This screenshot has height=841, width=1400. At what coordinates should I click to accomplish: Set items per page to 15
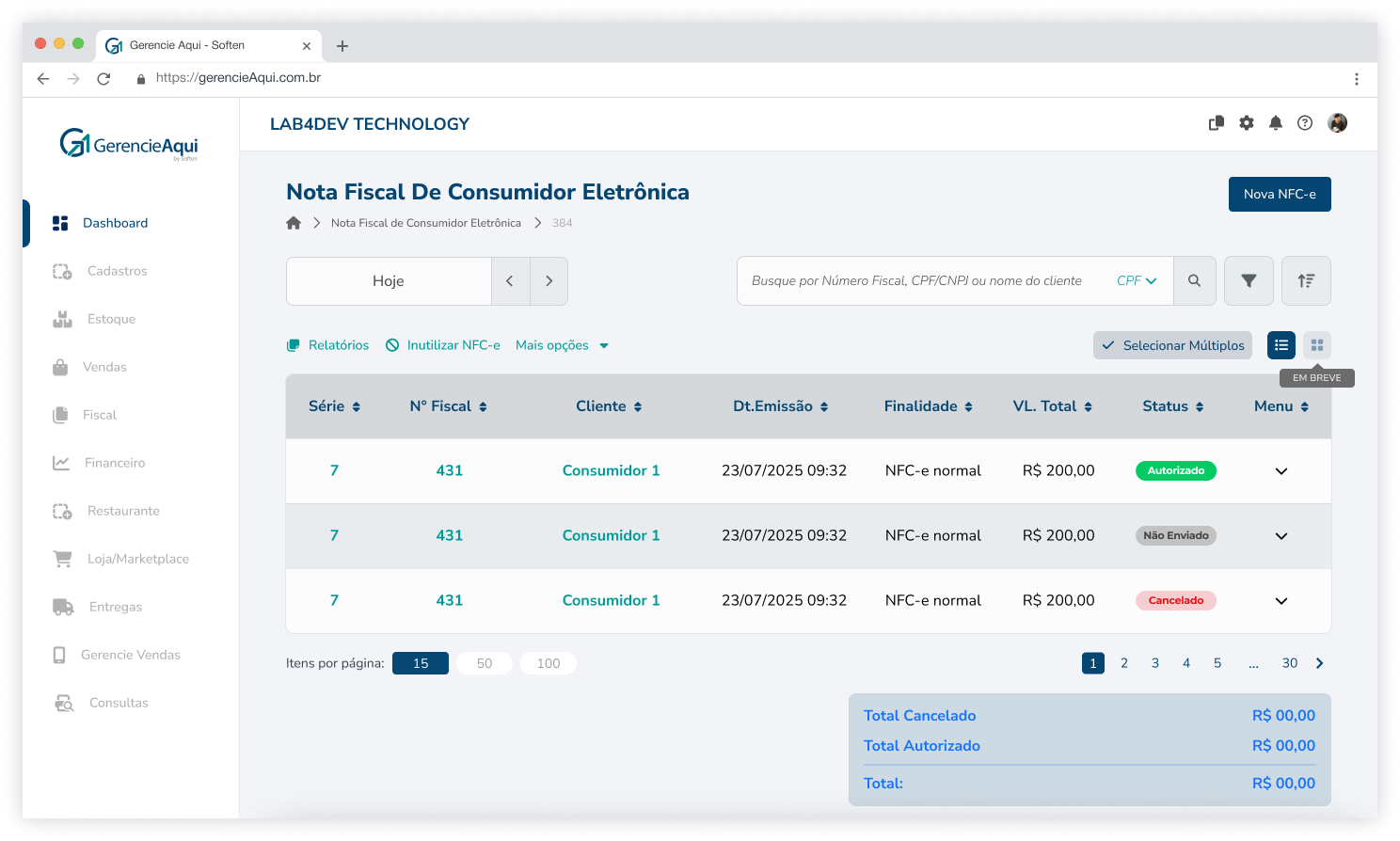(421, 663)
